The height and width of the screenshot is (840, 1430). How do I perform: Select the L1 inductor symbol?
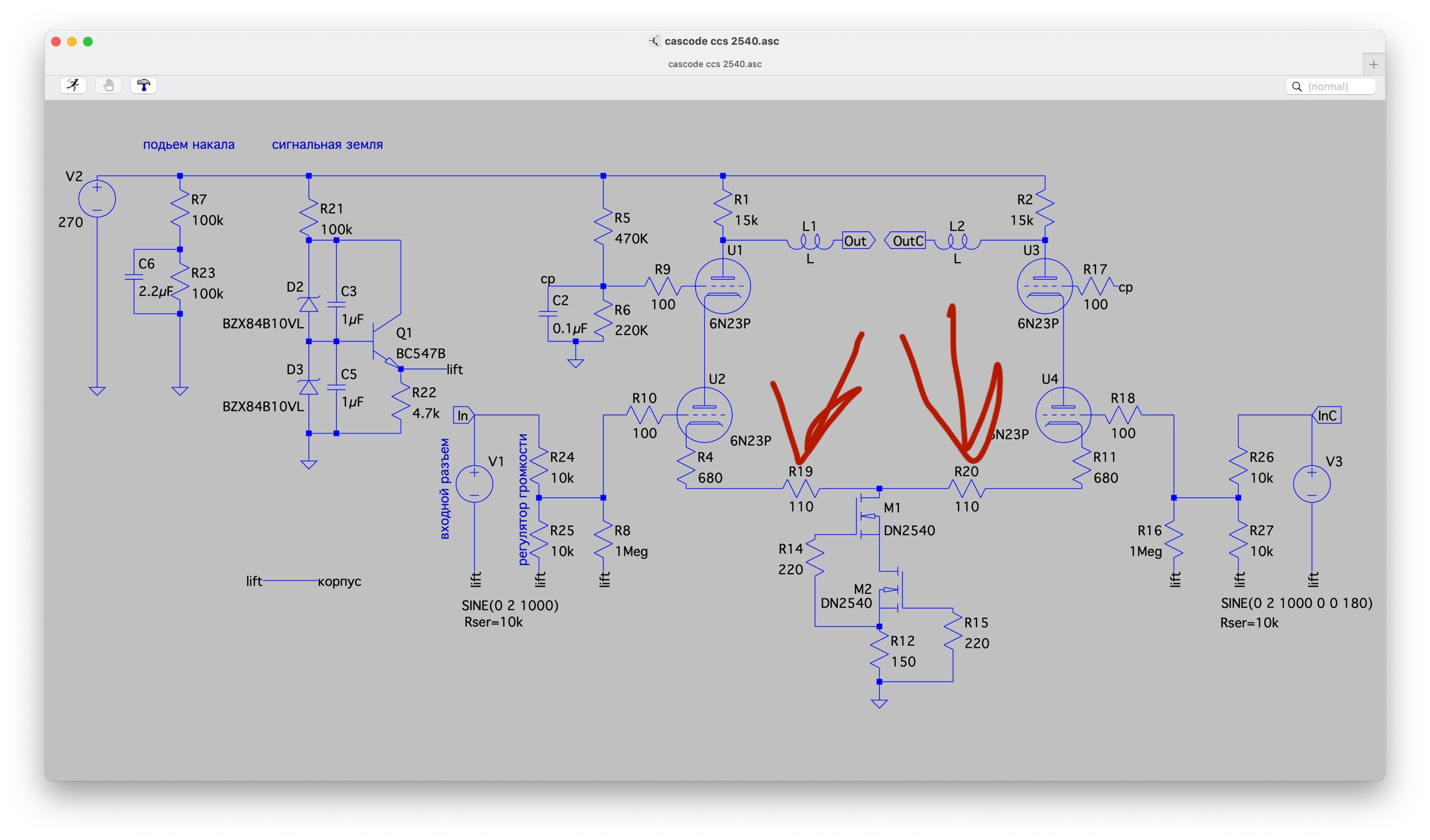[x=810, y=242]
